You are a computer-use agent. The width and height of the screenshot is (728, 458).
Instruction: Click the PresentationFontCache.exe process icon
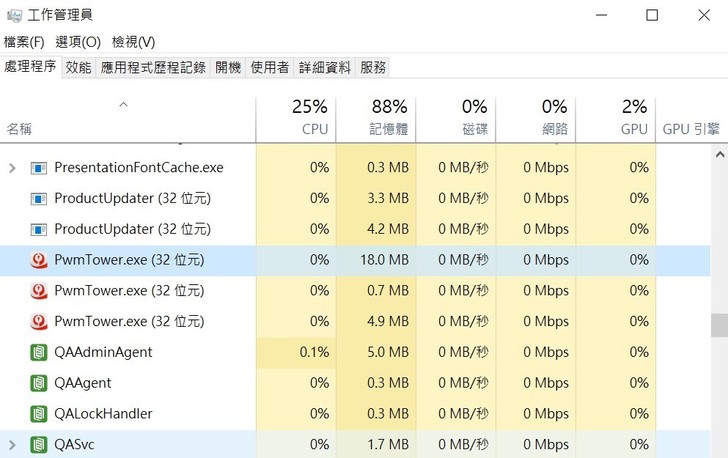(x=39, y=168)
